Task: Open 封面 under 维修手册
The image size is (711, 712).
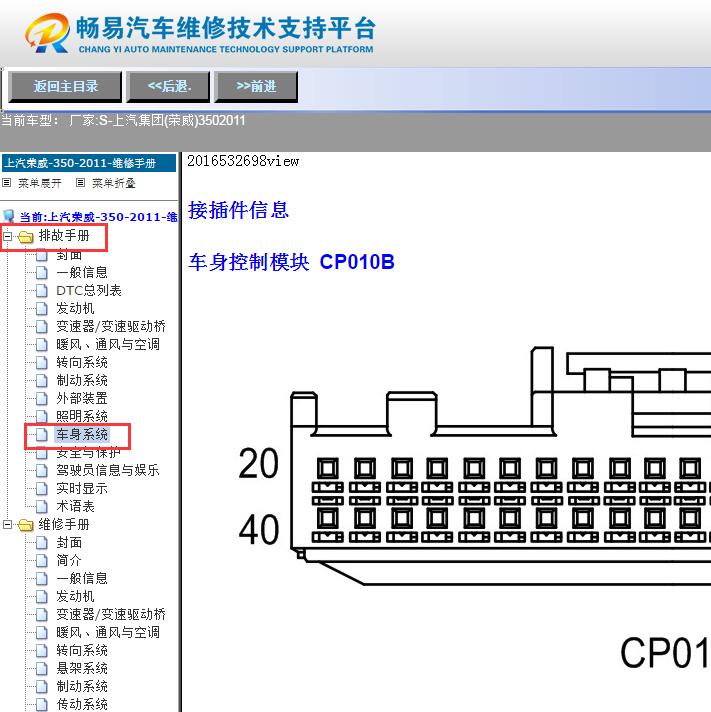Action: [69, 543]
